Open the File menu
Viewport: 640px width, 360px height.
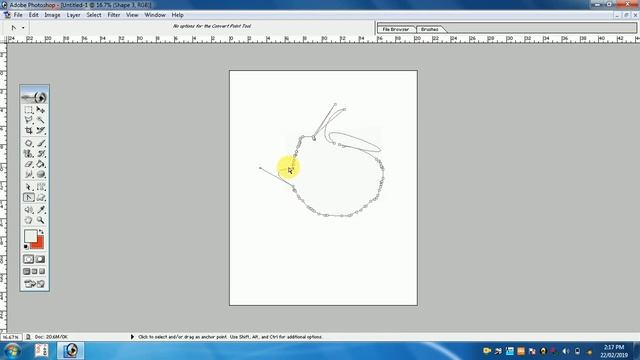tap(18, 15)
